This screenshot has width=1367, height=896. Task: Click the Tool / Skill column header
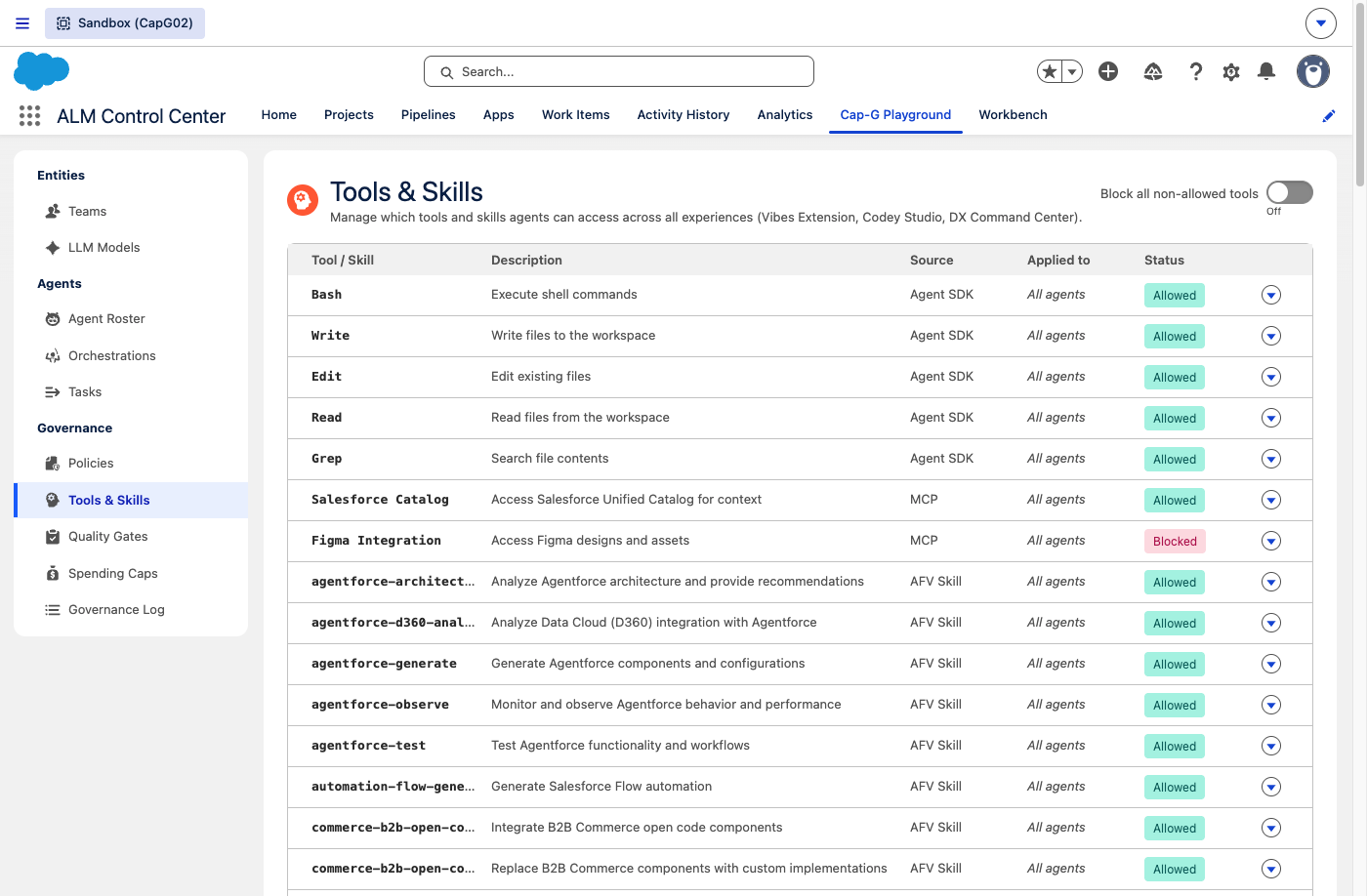pos(343,261)
